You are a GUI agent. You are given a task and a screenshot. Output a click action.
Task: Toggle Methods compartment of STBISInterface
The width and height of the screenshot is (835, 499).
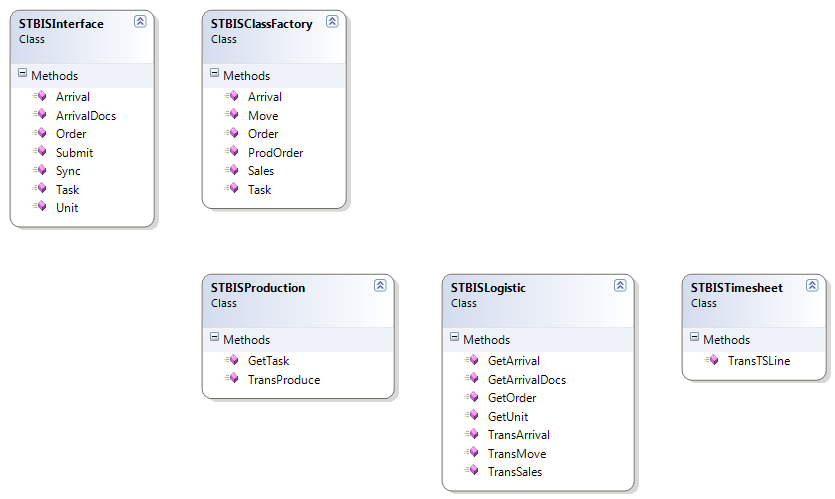tap(23, 75)
